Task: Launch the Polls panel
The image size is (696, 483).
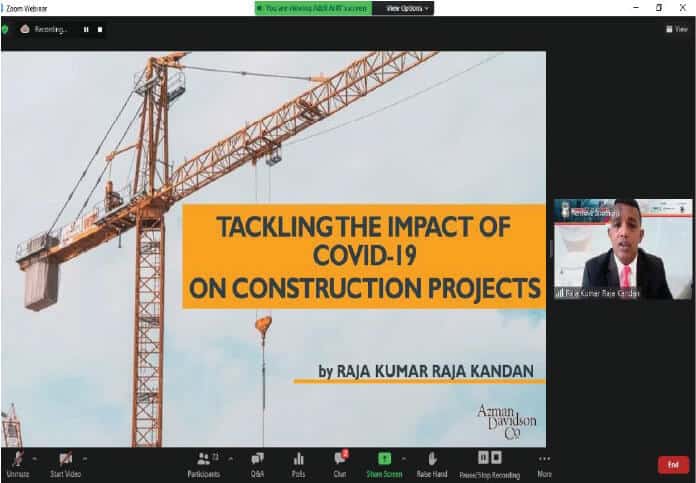Action: coord(298,465)
